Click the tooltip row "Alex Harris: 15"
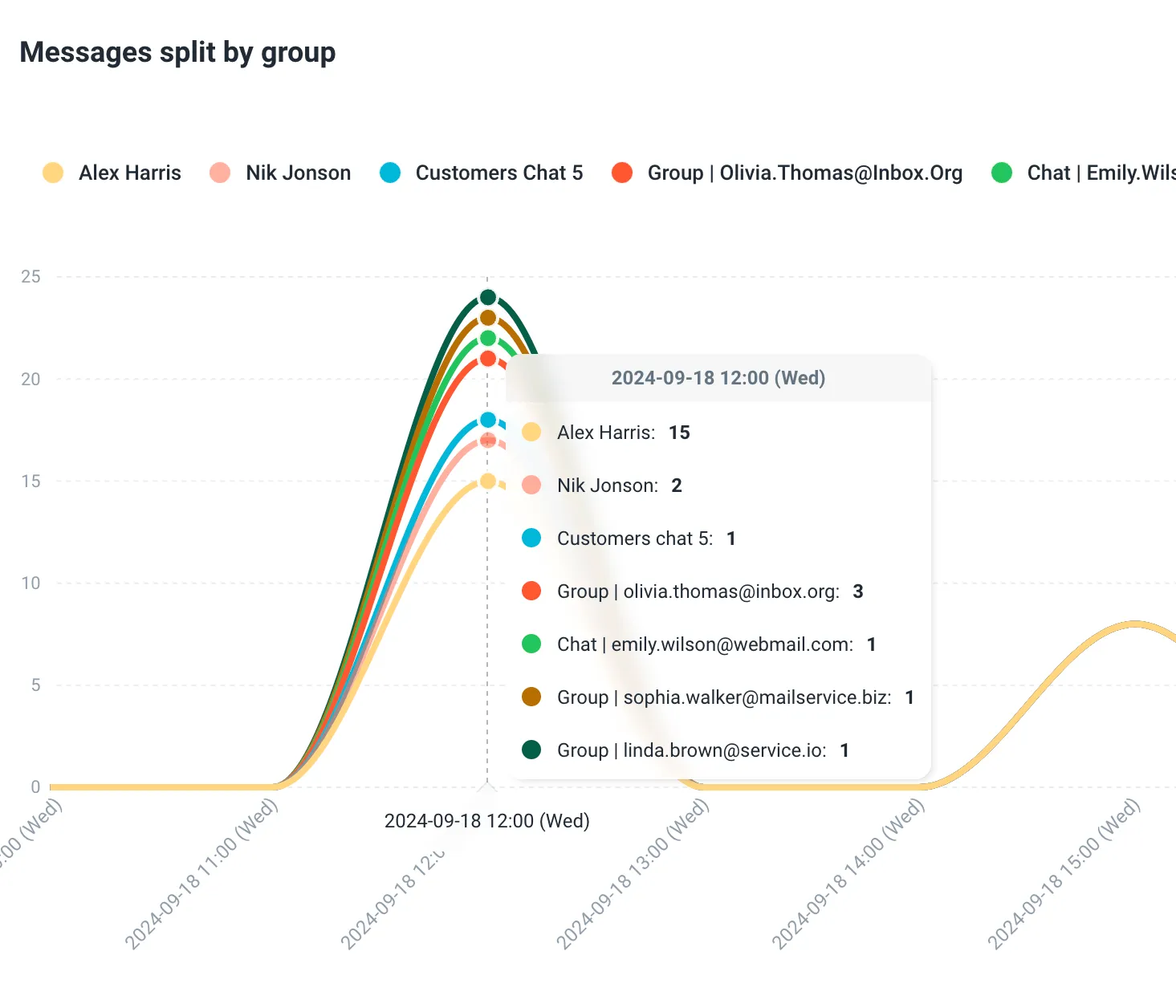 [x=606, y=433]
